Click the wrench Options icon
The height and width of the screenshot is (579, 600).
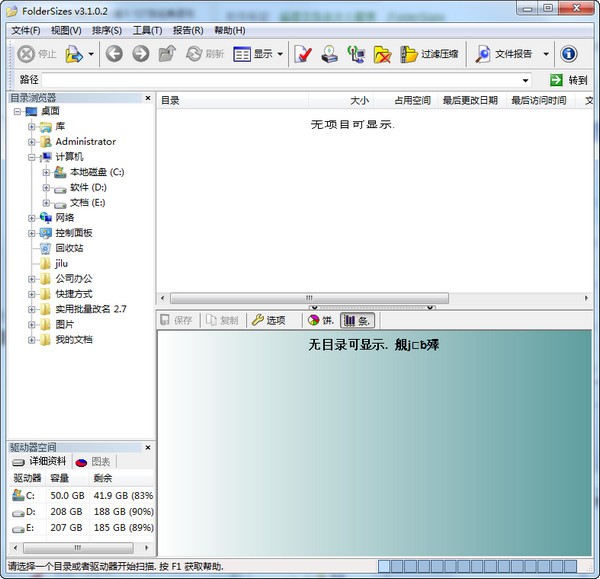pos(258,320)
